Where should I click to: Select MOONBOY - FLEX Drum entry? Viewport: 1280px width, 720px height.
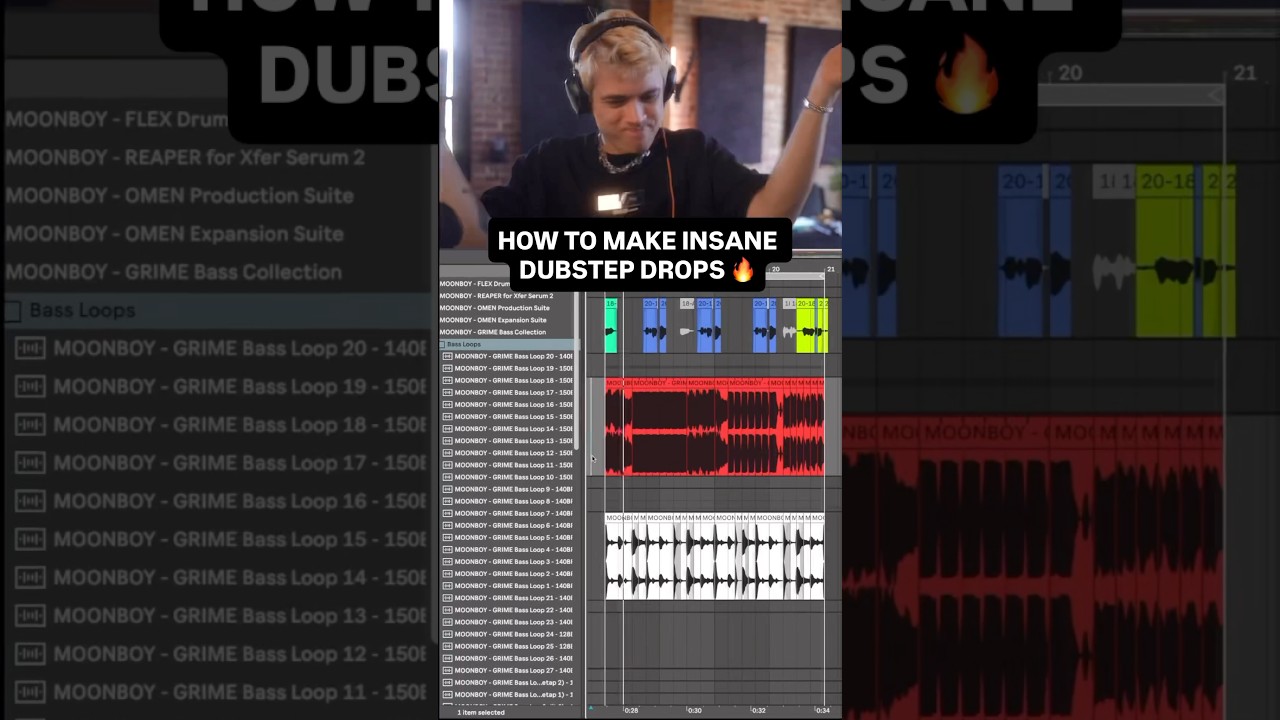pyautogui.click(x=475, y=284)
